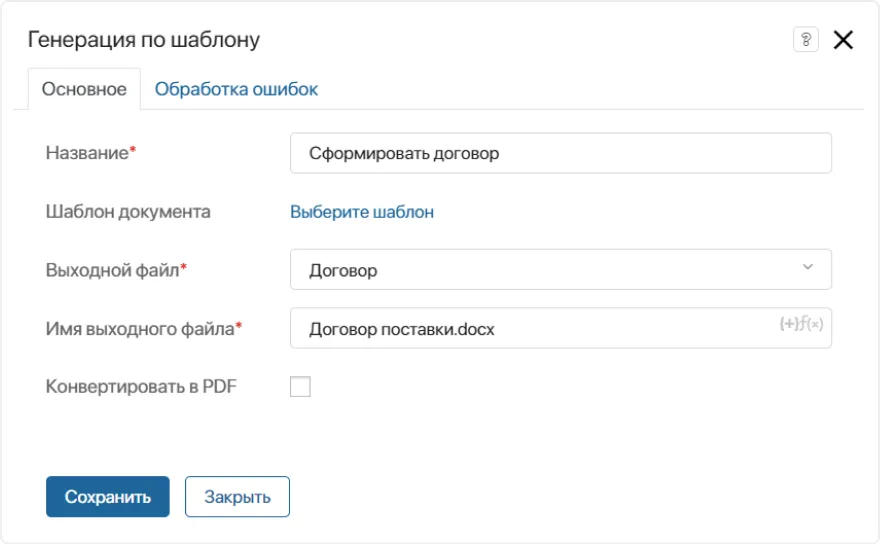The height and width of the screenshot is (544, 880).
Task: Click the Договор поставки.docx filename field
Action: pyautogui.click(x=530, y=329)
